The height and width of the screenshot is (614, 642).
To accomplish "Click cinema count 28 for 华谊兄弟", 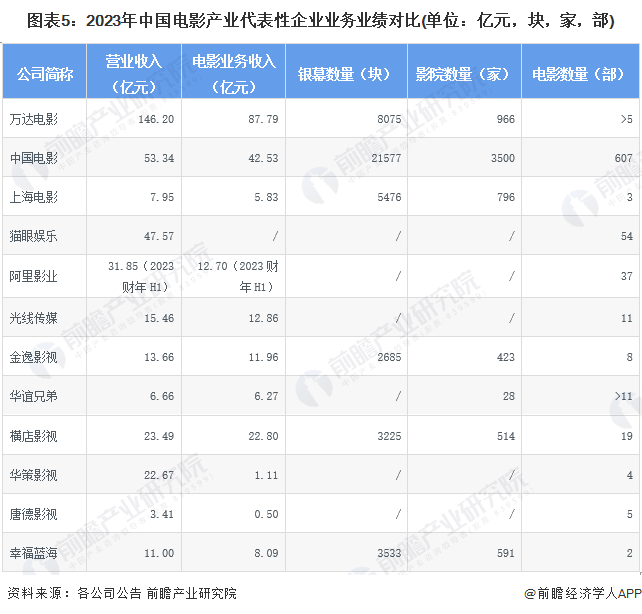I will tap(509, 396).
